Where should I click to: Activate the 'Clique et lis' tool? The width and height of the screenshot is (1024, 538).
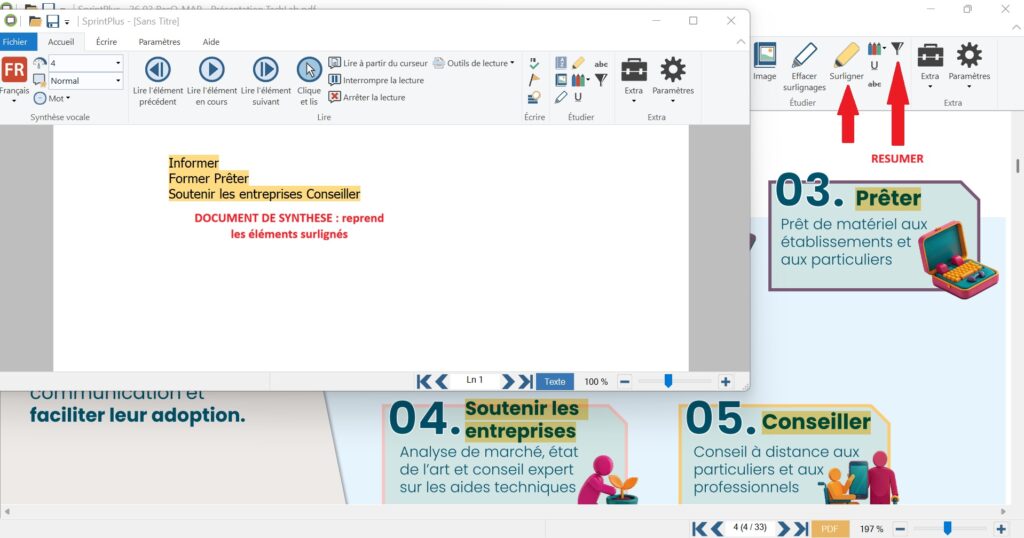[x=309, y=69]
